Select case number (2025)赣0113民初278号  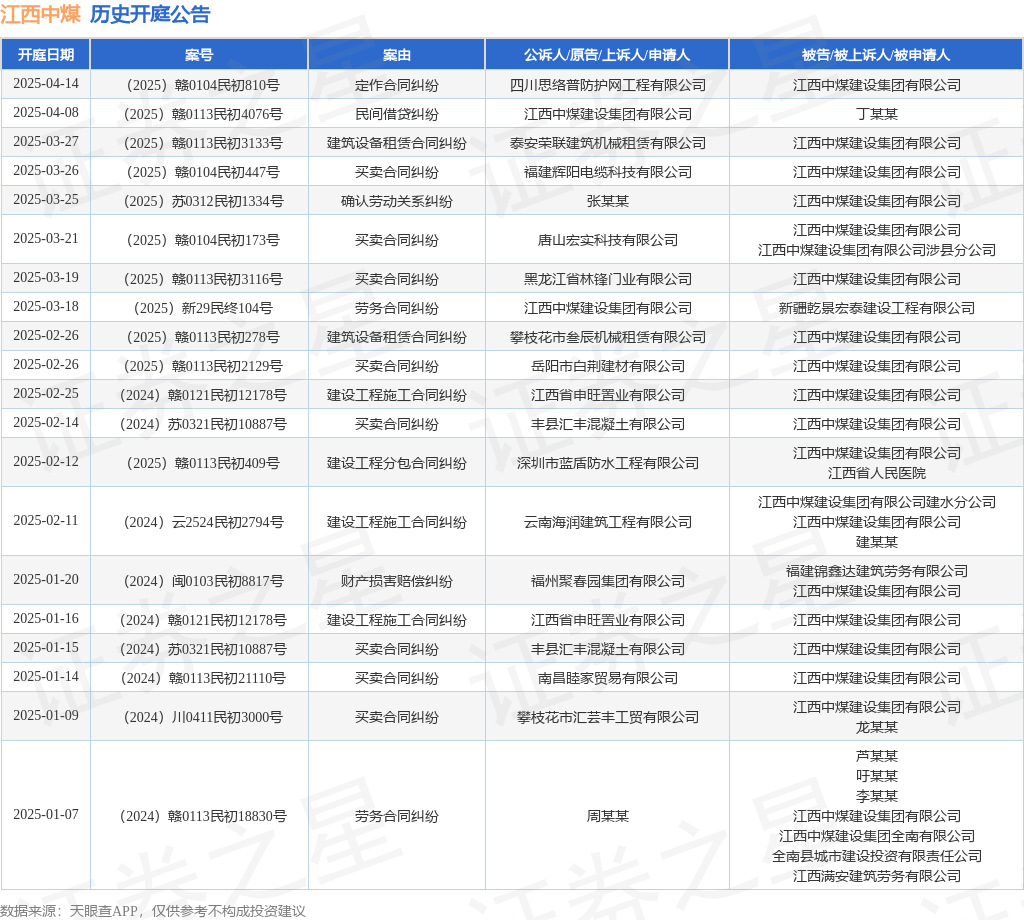203,338
